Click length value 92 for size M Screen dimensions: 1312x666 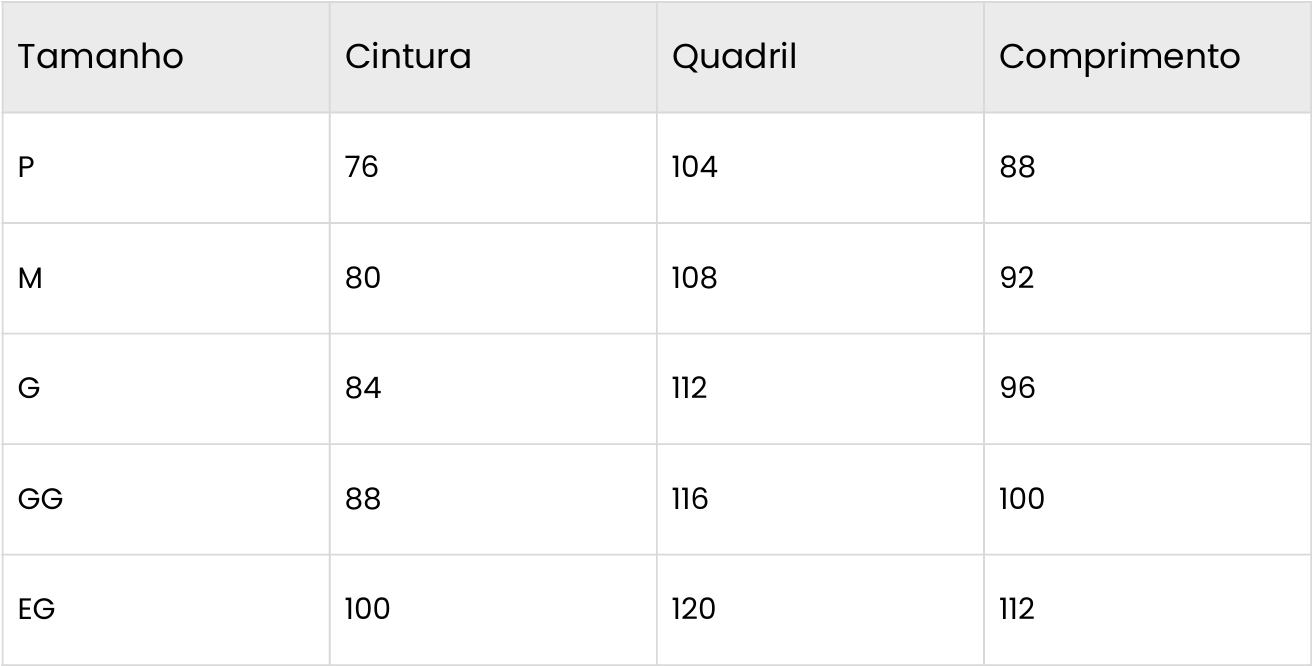[1017, 278]
